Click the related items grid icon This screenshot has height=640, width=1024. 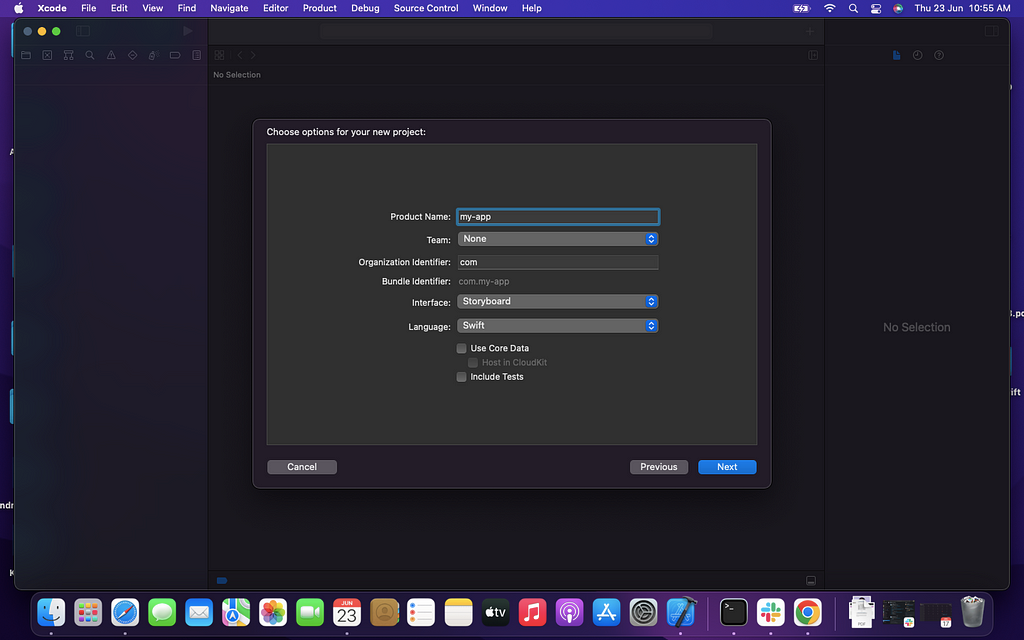tap(219, 56)
